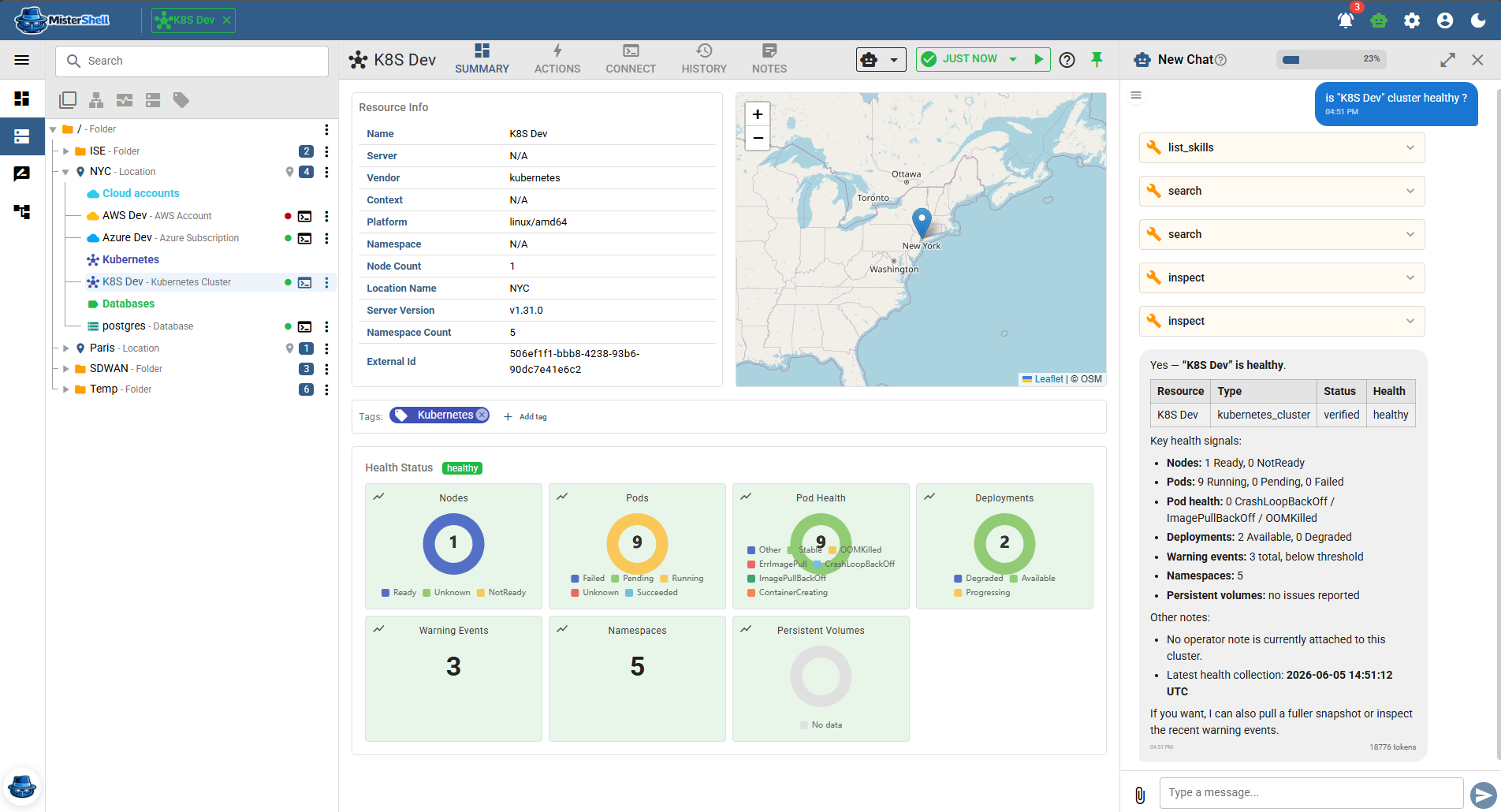Open terminal icon for AWS Dev
Screen dimensions: 1501x812
(305, 216)
